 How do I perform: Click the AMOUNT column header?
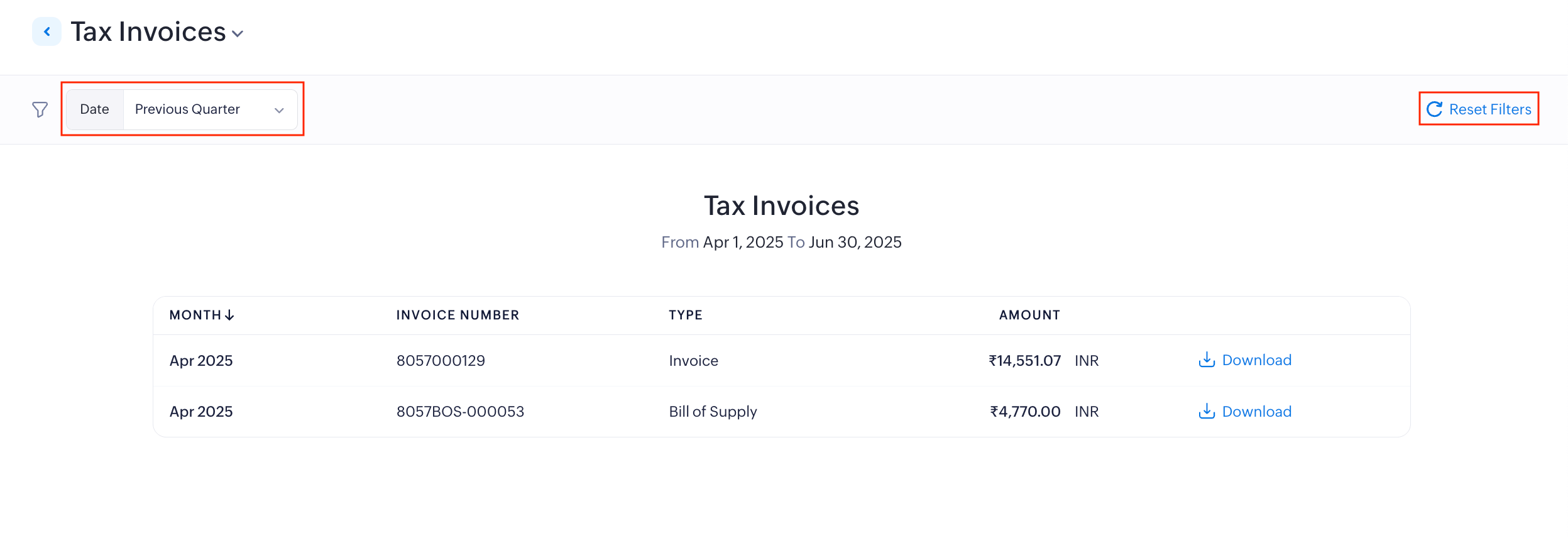pos(1029,315)
